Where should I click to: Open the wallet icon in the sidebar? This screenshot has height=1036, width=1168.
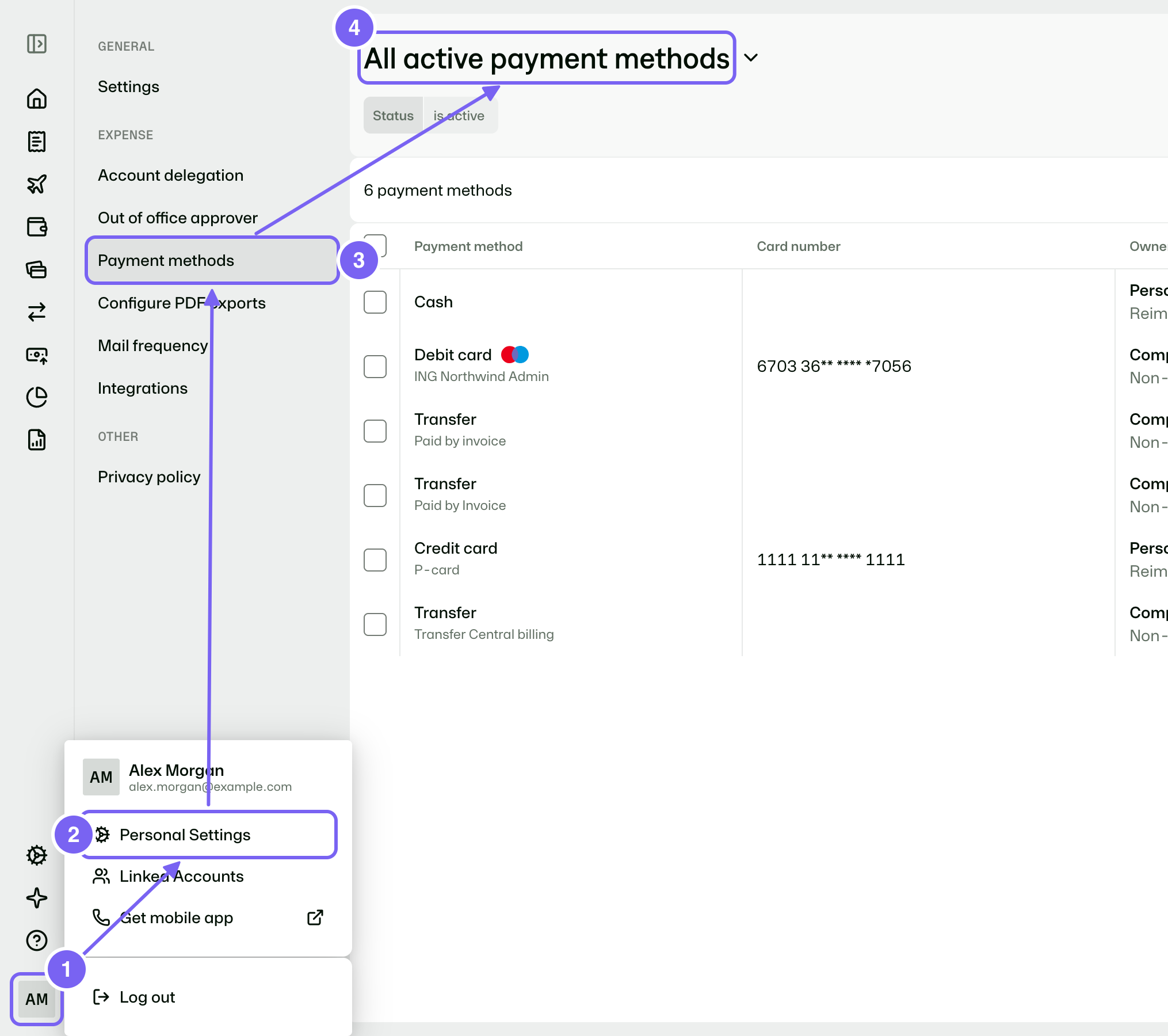click(x=37, y=227)
